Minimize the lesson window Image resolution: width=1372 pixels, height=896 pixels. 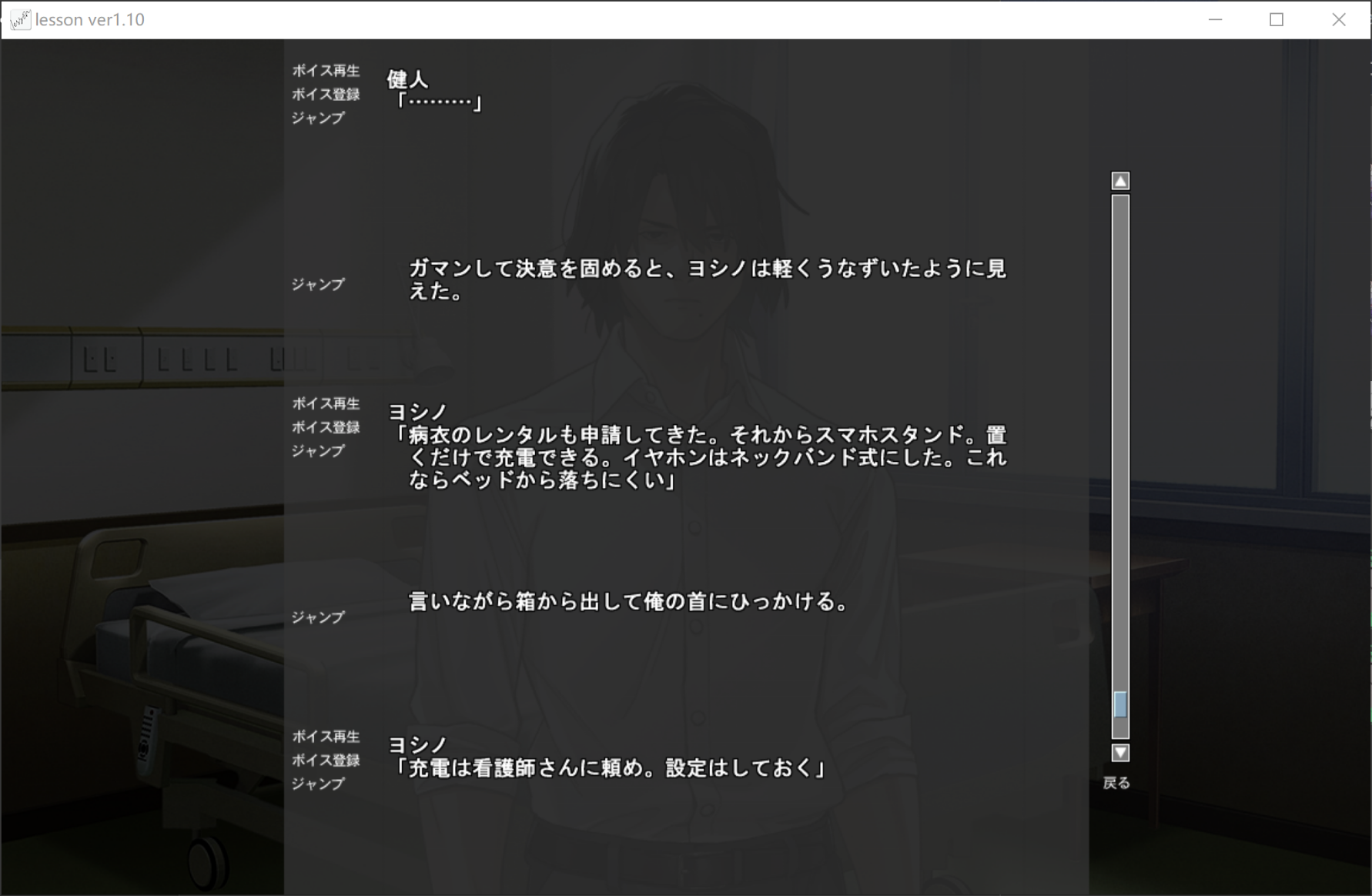tap(1216, 20)
